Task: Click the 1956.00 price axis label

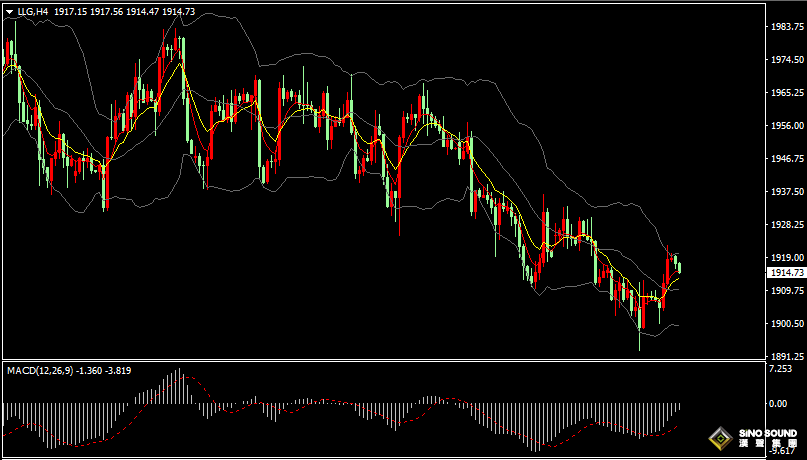Action: click(x=786, y=126)
